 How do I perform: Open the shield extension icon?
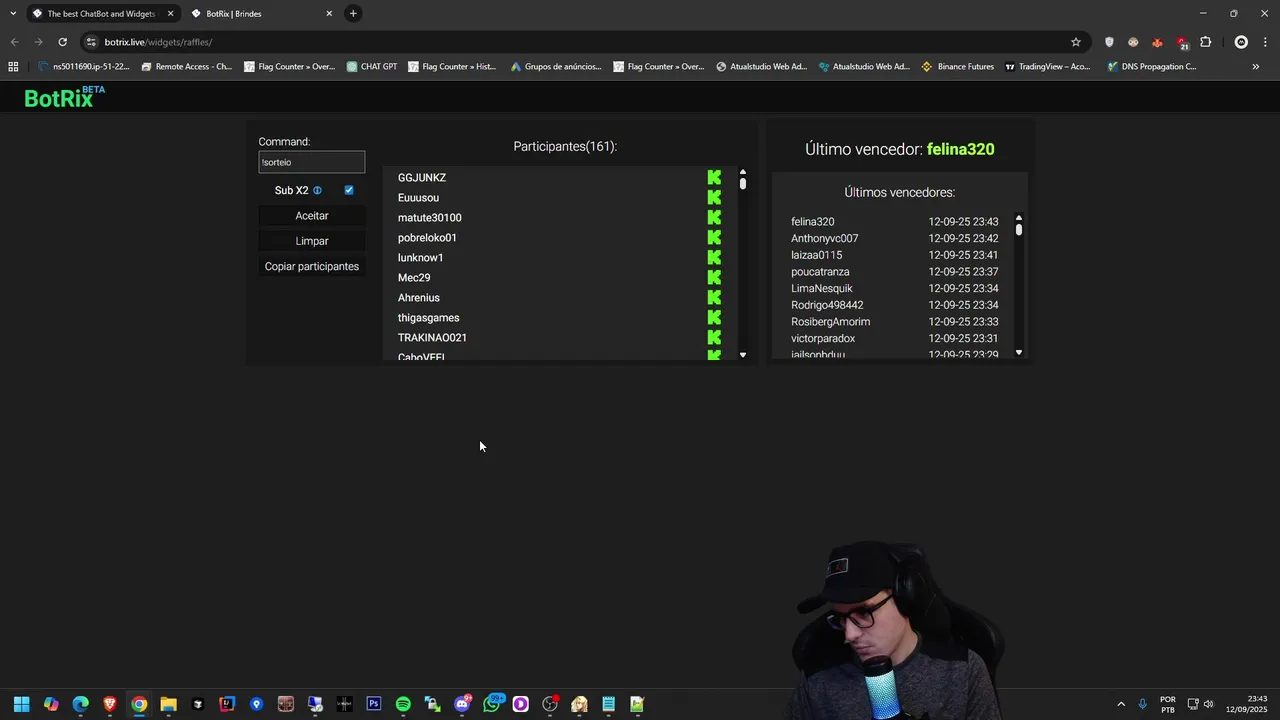1109,42
